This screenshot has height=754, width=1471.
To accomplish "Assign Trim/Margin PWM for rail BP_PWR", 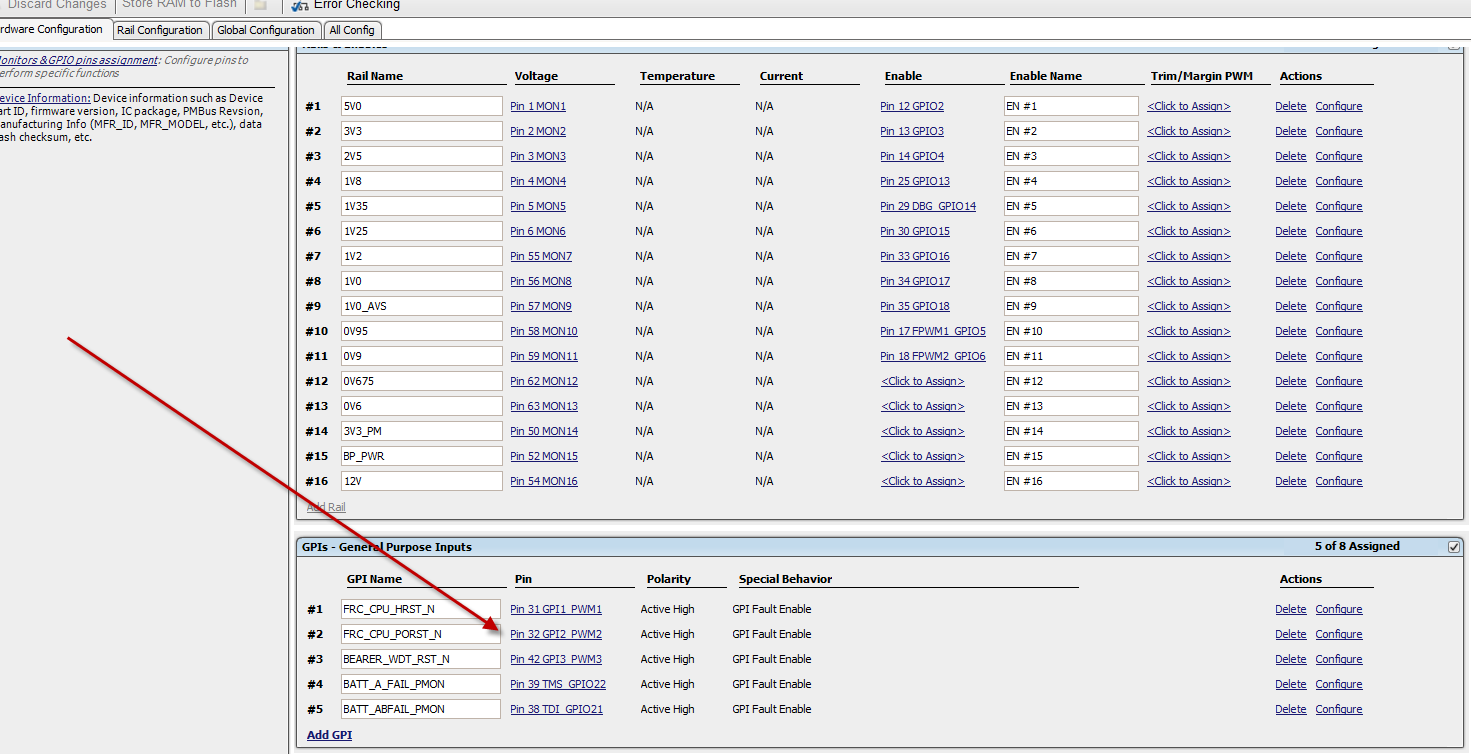I will 1189,456.
